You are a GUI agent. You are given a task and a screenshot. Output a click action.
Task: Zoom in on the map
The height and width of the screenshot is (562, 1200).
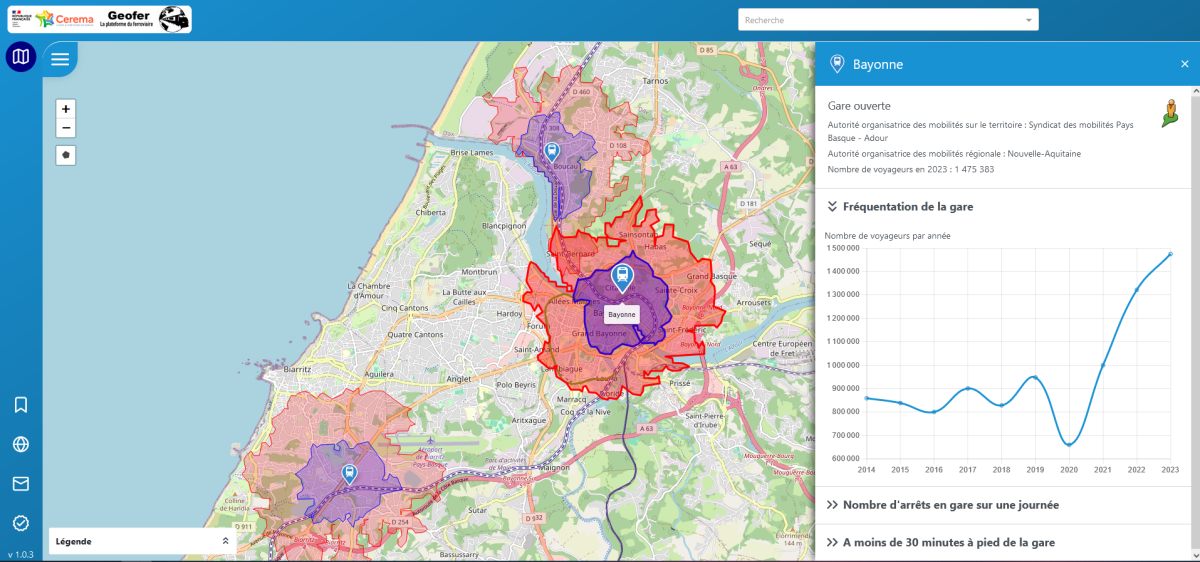coord(66,109)
